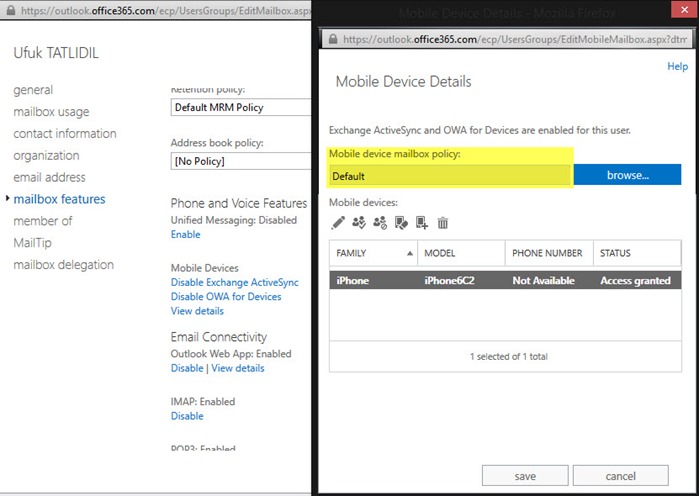Screen dimensions: 699x496
Task: Sort devices by PHONE NUMBER column
Action: [x=549, y=253]
